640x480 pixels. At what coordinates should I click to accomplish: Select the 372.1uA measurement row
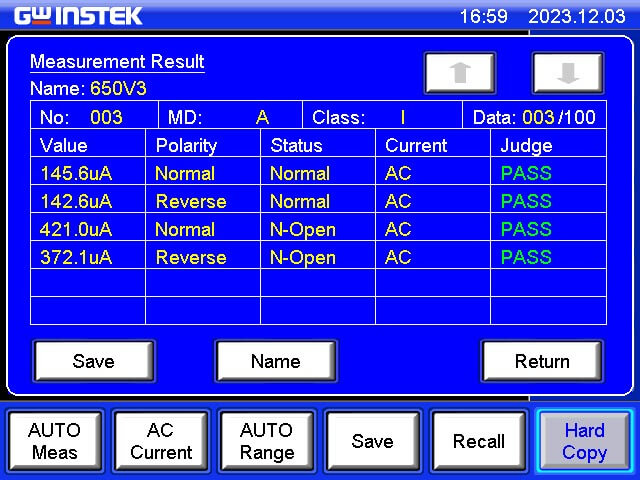click(x=317, y=257)
